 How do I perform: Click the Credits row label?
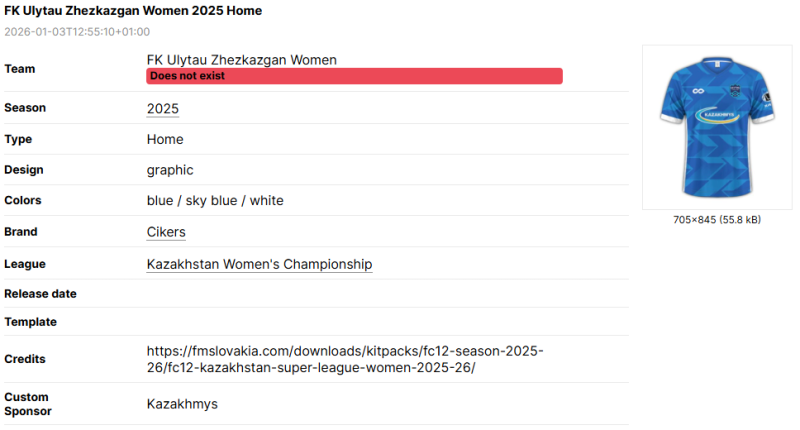25,359
